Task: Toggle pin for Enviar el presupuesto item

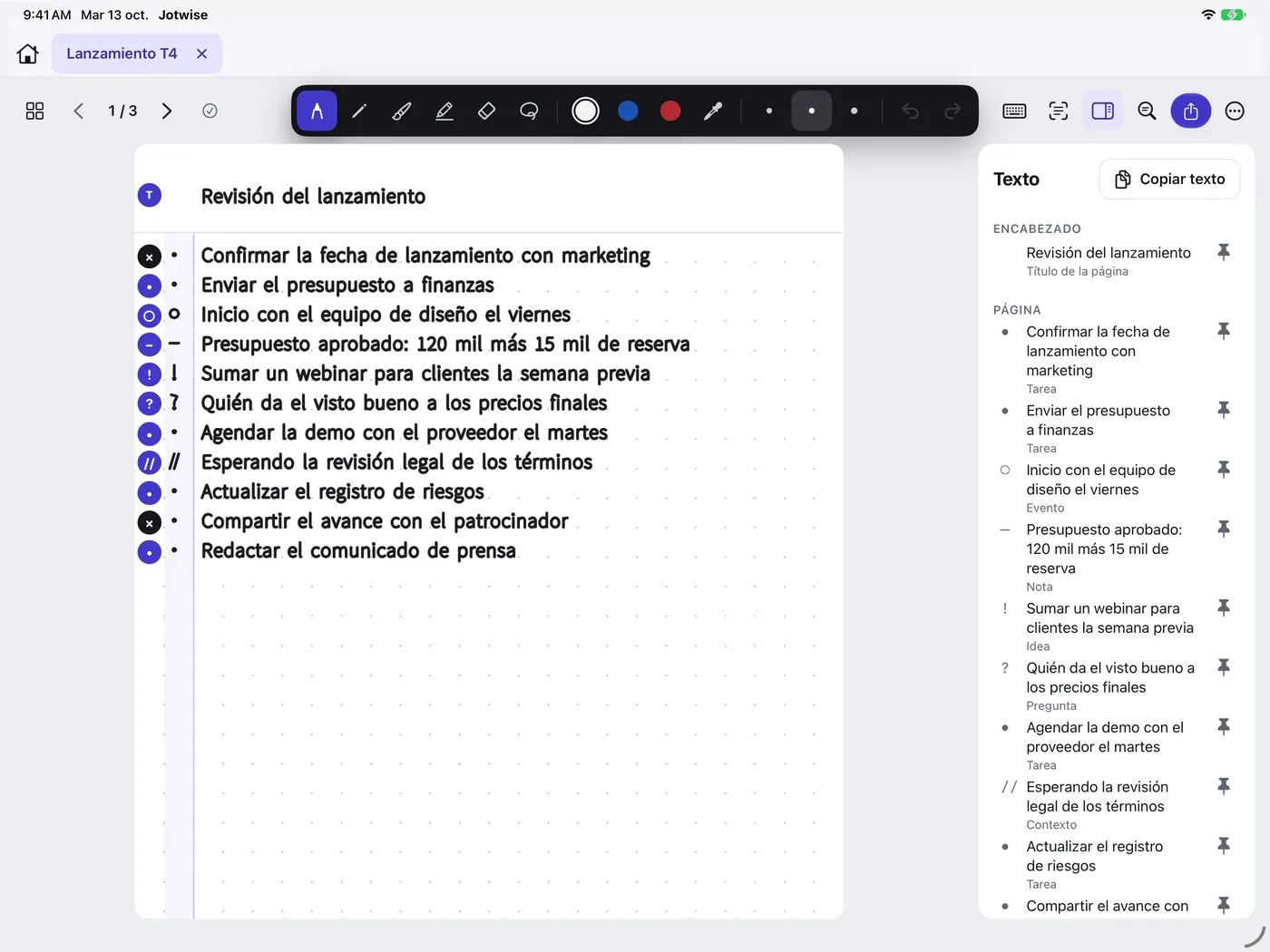Action: [x=1224, y=410]
